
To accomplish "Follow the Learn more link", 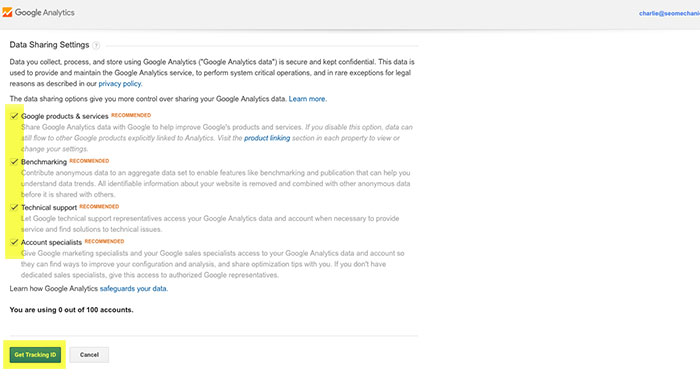I will tap(307, 99).
